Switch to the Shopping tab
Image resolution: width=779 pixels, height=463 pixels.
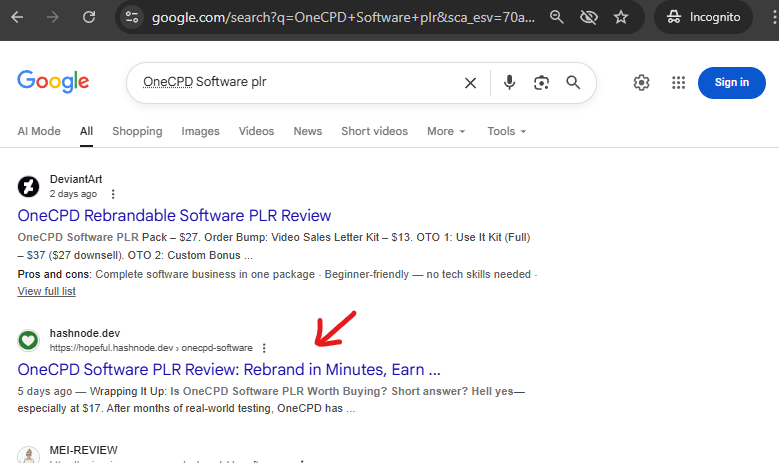137,131
